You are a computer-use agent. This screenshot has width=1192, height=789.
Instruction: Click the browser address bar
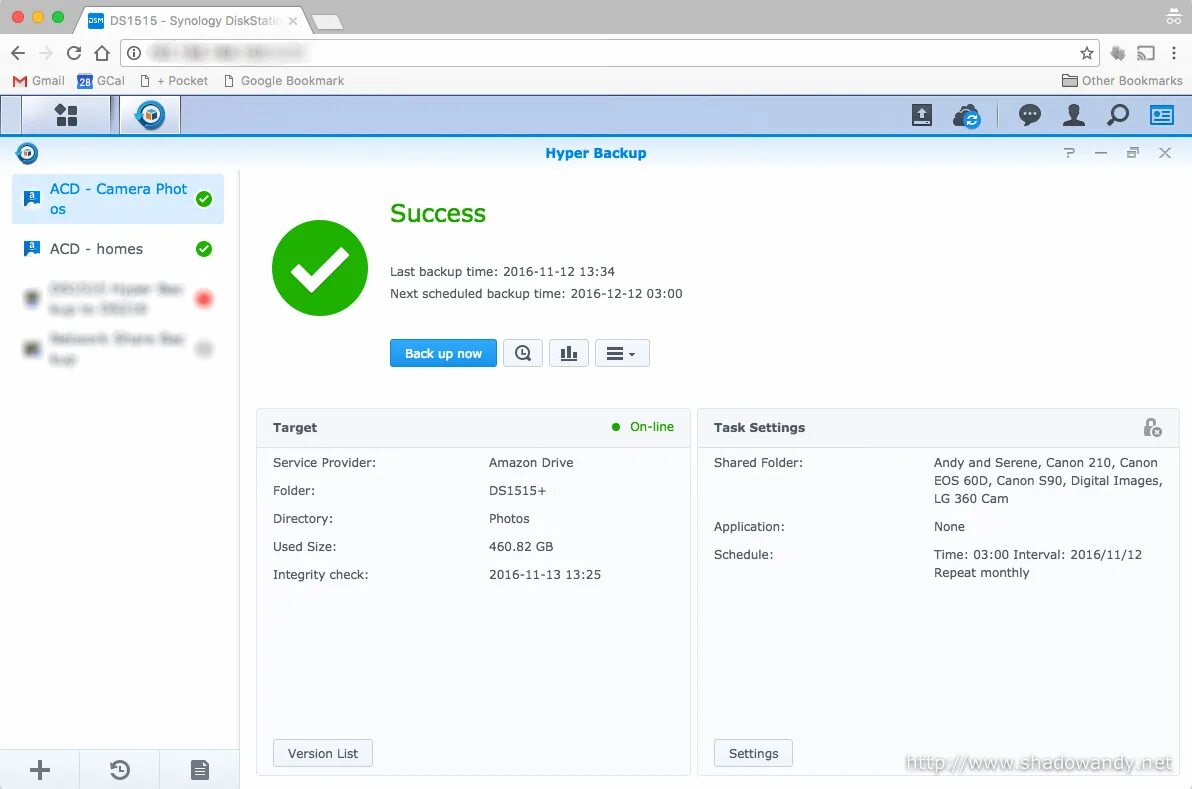(608, 53)
